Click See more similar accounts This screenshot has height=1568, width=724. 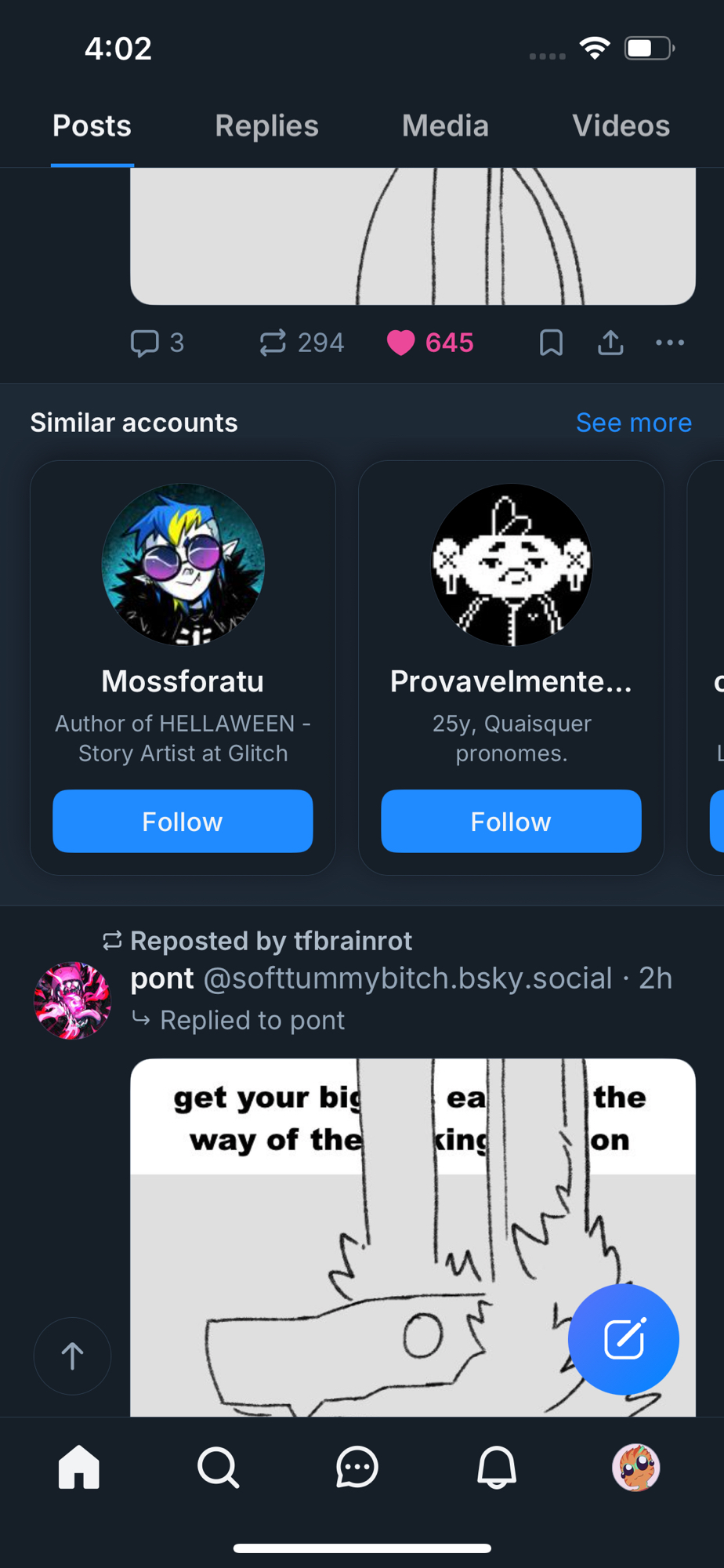pyautogui.click(x=633, y=423)
